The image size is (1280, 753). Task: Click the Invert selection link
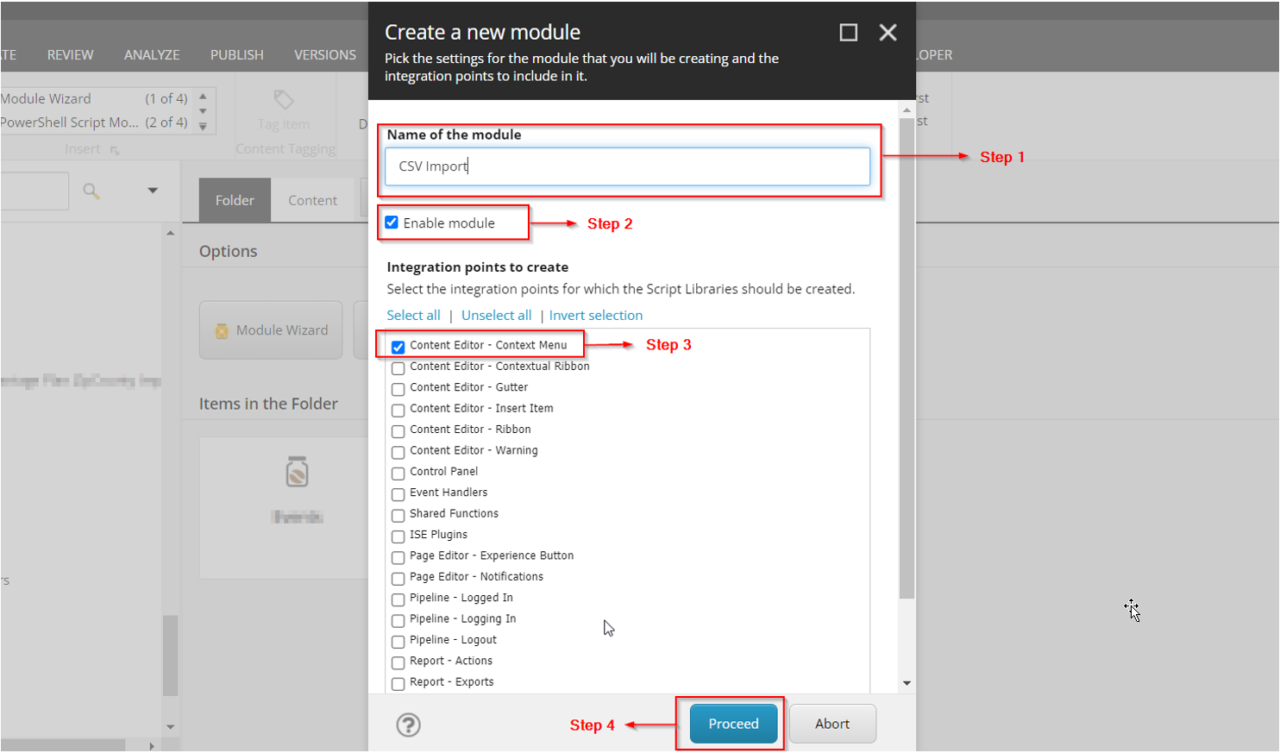(x=595, y=314)
